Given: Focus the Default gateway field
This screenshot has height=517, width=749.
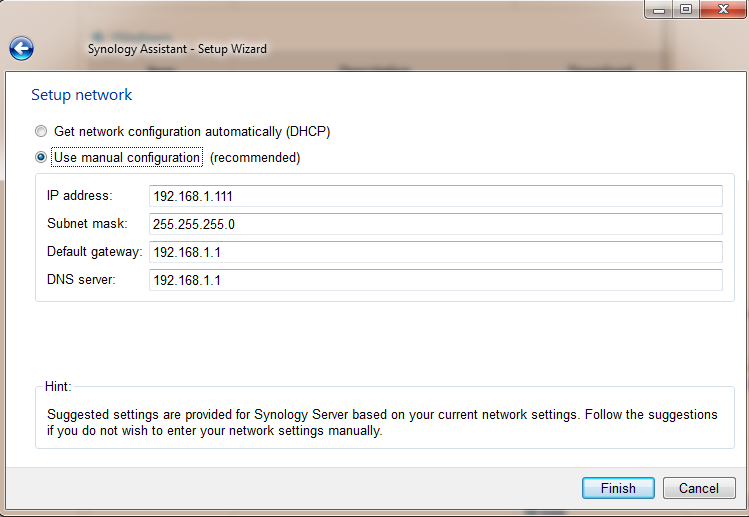Looking at the screenshot, I should 435,252.
